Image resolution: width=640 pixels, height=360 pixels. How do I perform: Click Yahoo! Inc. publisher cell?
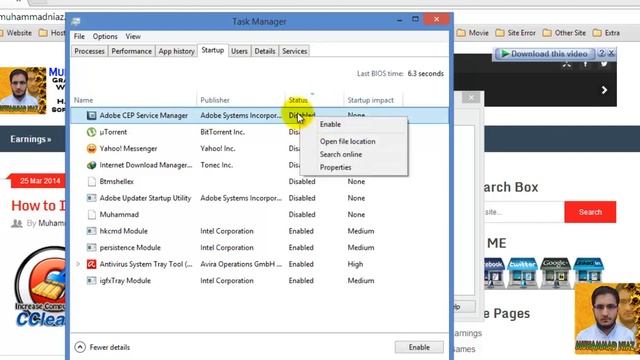pos(218,149)
